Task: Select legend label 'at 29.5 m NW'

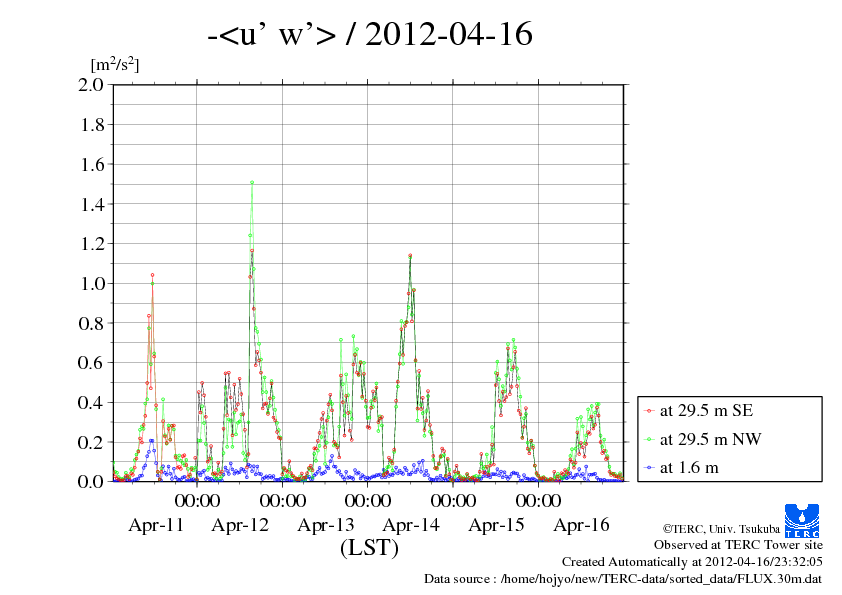Action: pos(710,439)
